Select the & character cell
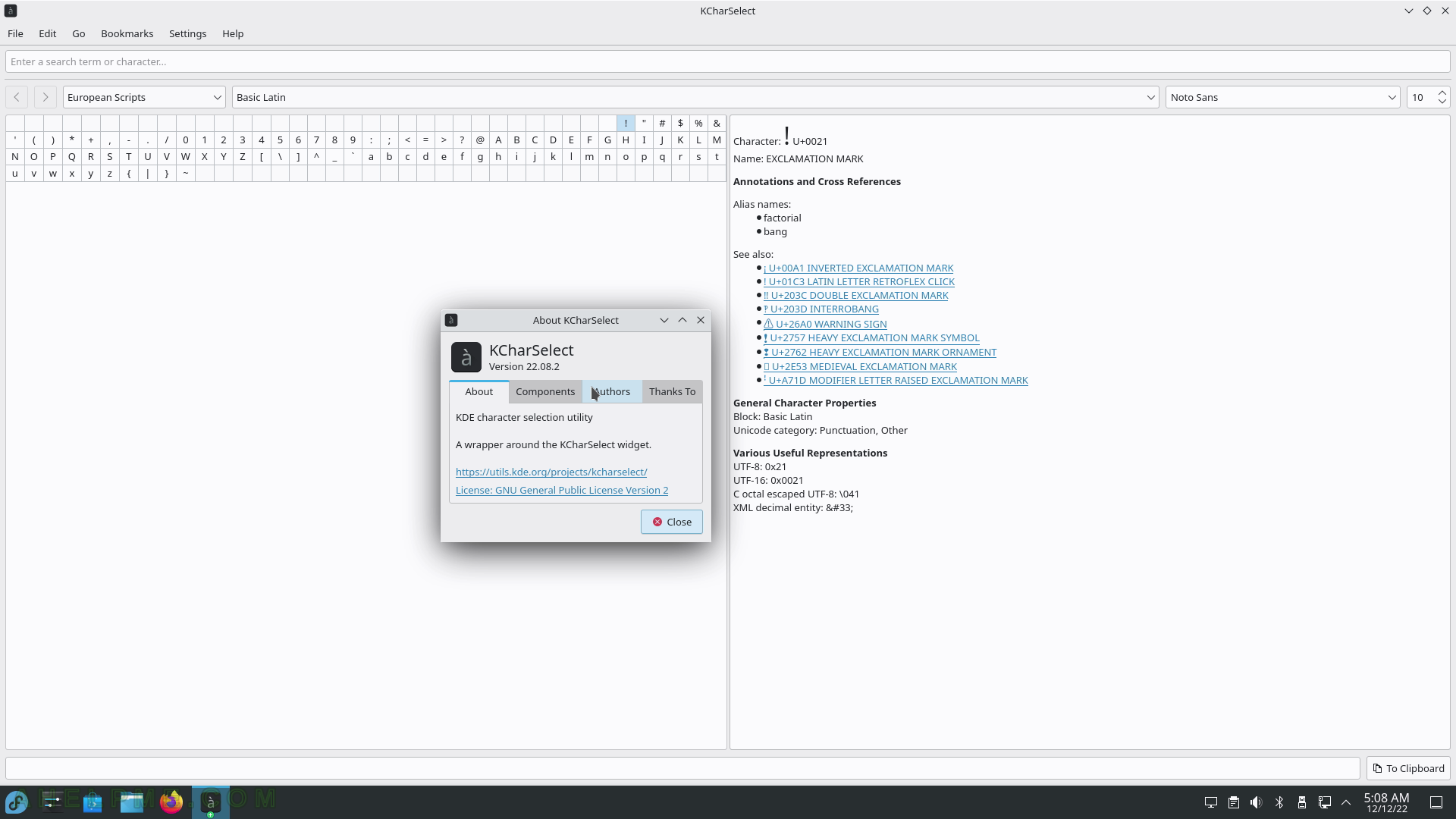Viewport: 1456px width, 819px height. click(717, 123)
